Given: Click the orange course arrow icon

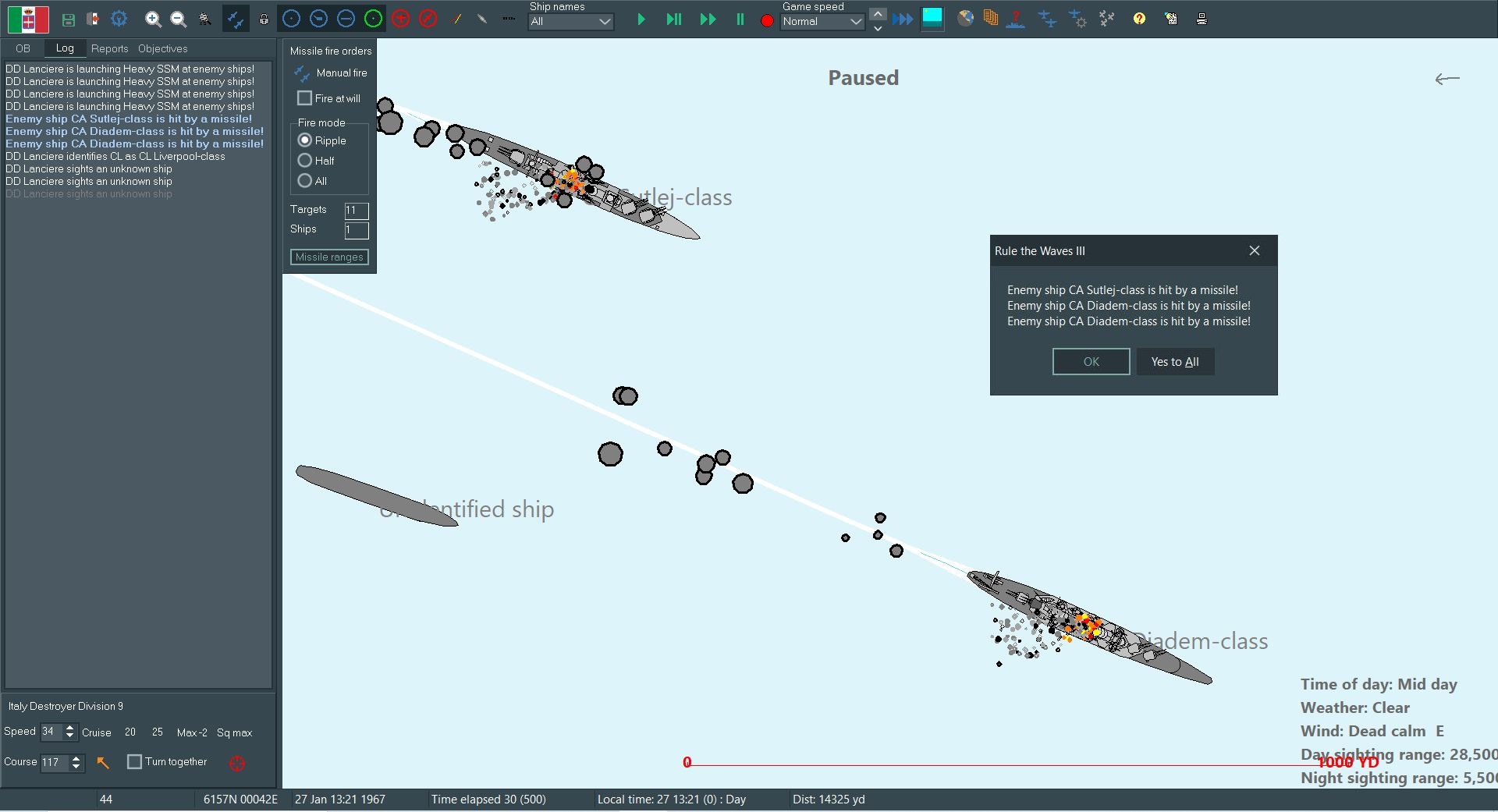Looking at the screenshot, I should pyautogui.click(x=102, y=763).
